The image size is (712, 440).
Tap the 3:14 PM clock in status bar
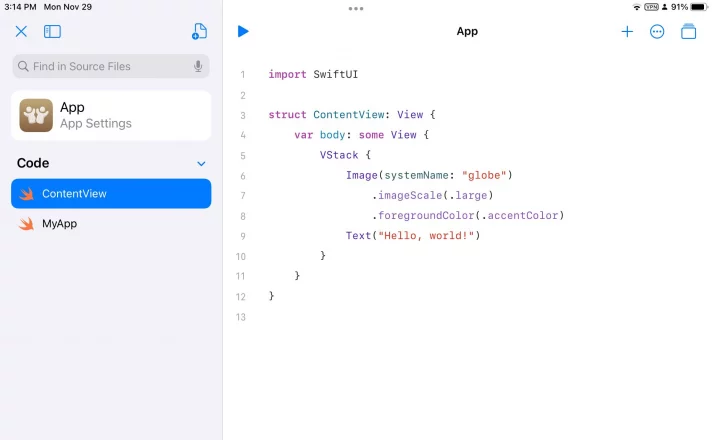(20, 7)
